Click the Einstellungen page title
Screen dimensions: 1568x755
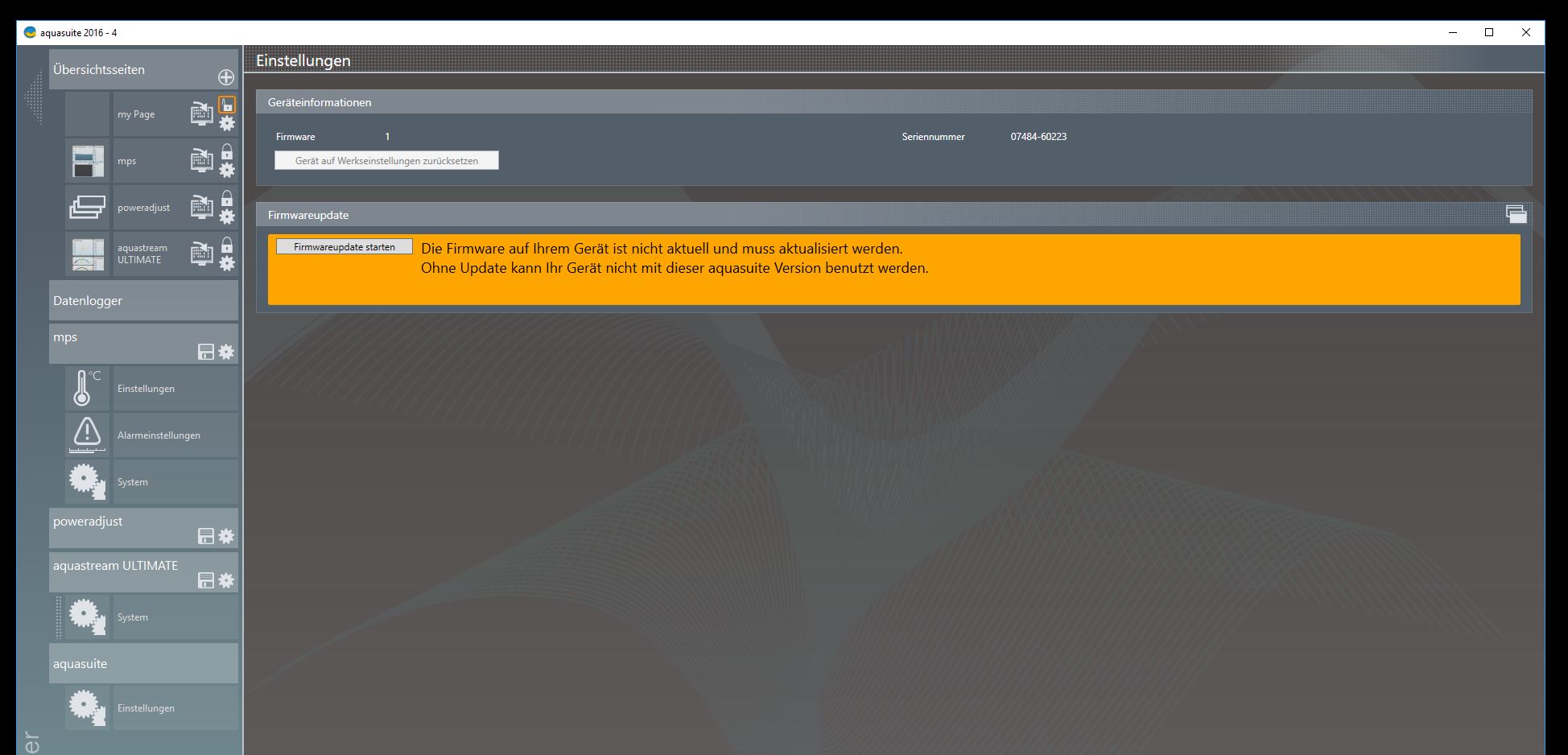[x=303, y=60]
